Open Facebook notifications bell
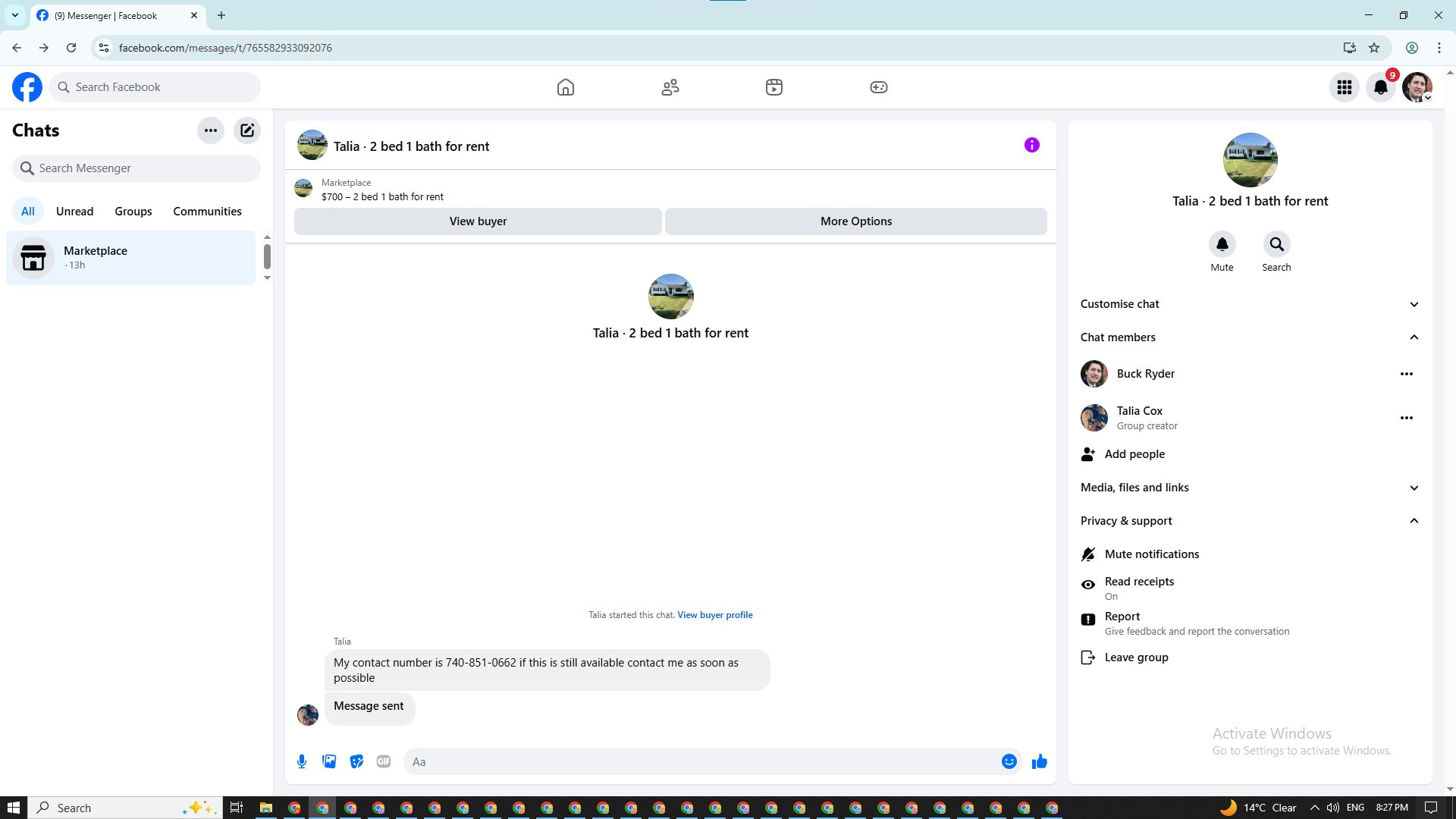 point(1380,87)
